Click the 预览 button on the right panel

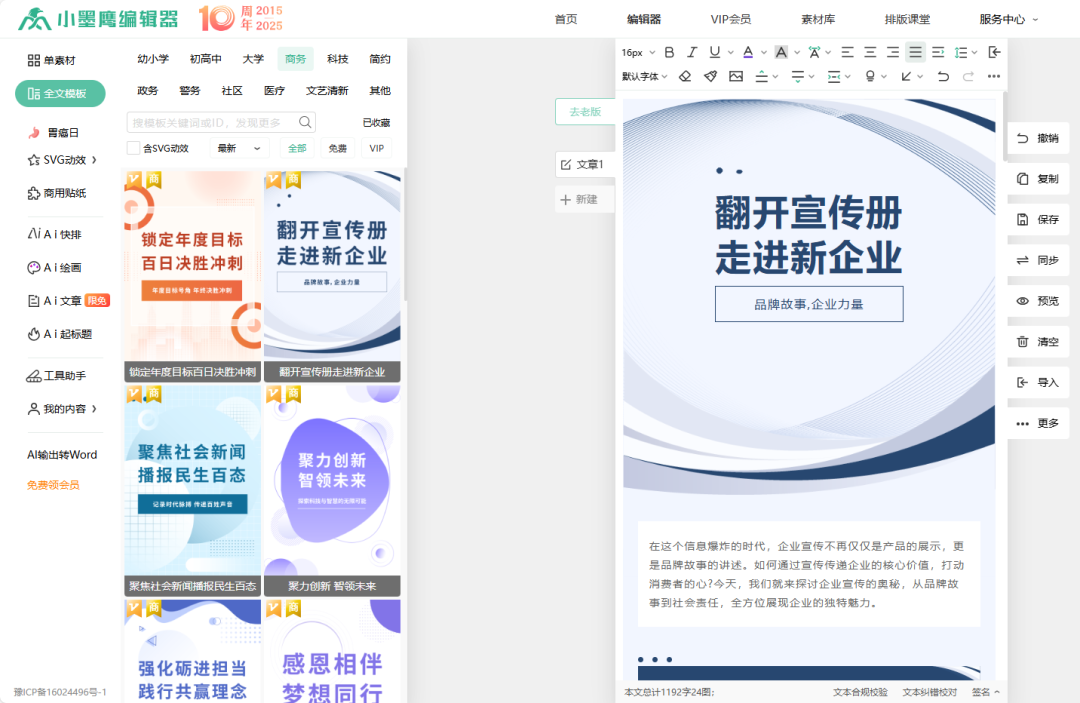1037,300
